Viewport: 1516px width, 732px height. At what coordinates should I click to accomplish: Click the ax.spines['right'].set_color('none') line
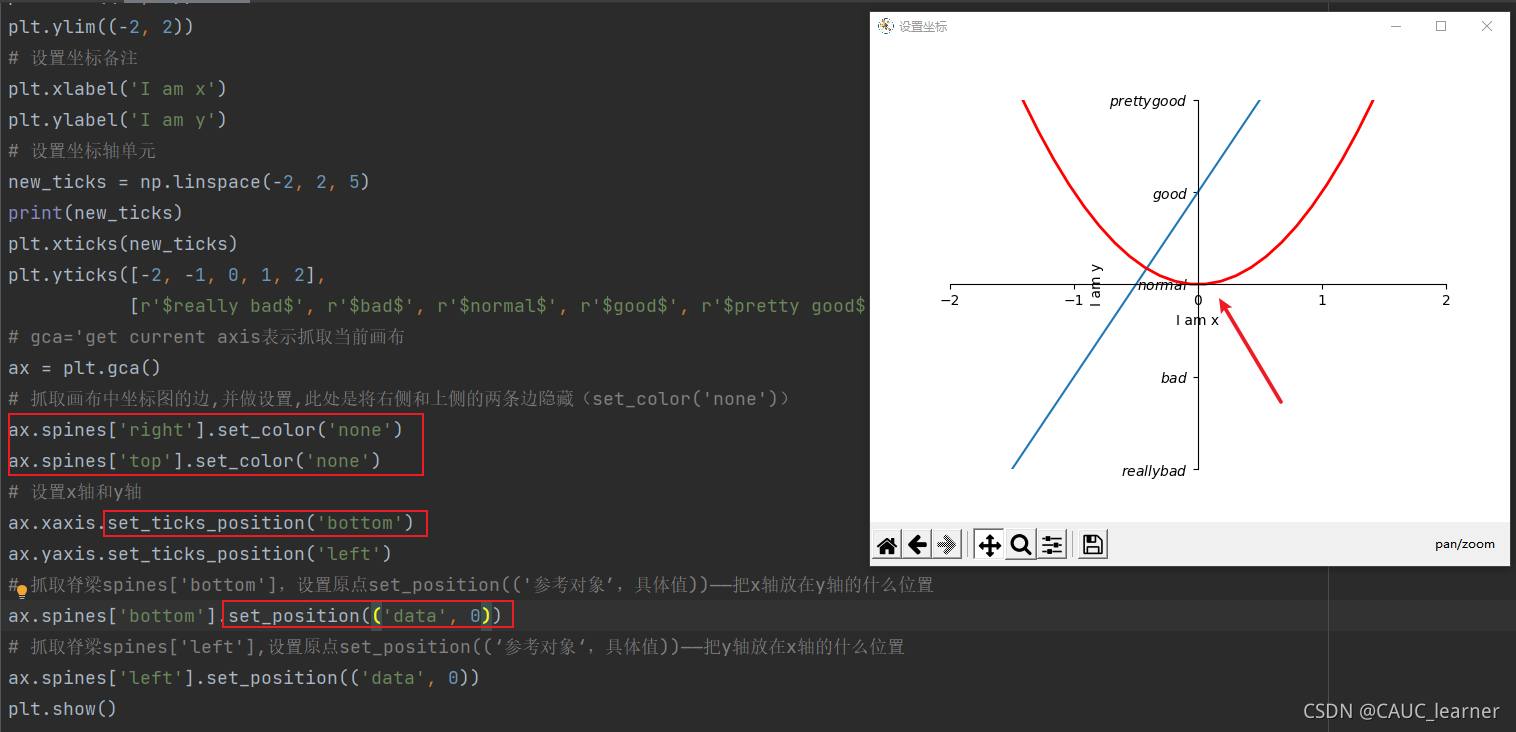[205, 430]
